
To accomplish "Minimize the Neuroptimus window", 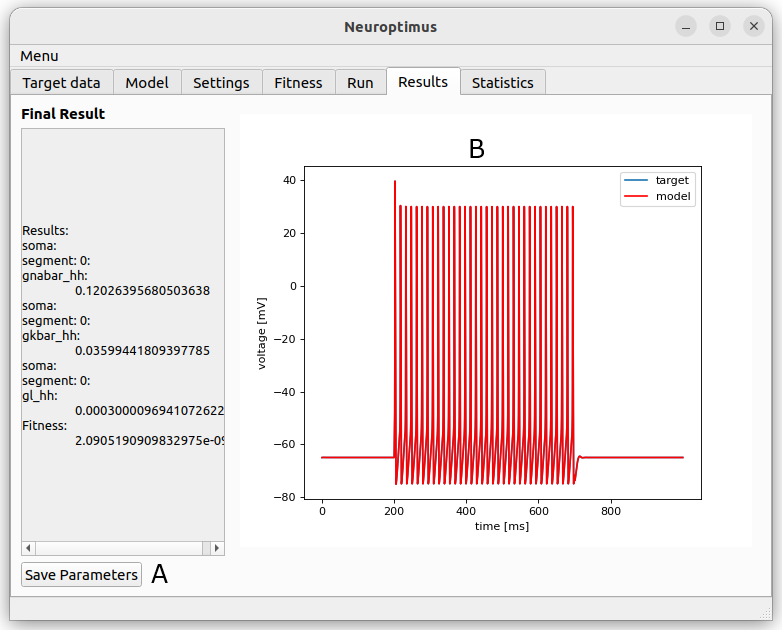I will (686, 26).
